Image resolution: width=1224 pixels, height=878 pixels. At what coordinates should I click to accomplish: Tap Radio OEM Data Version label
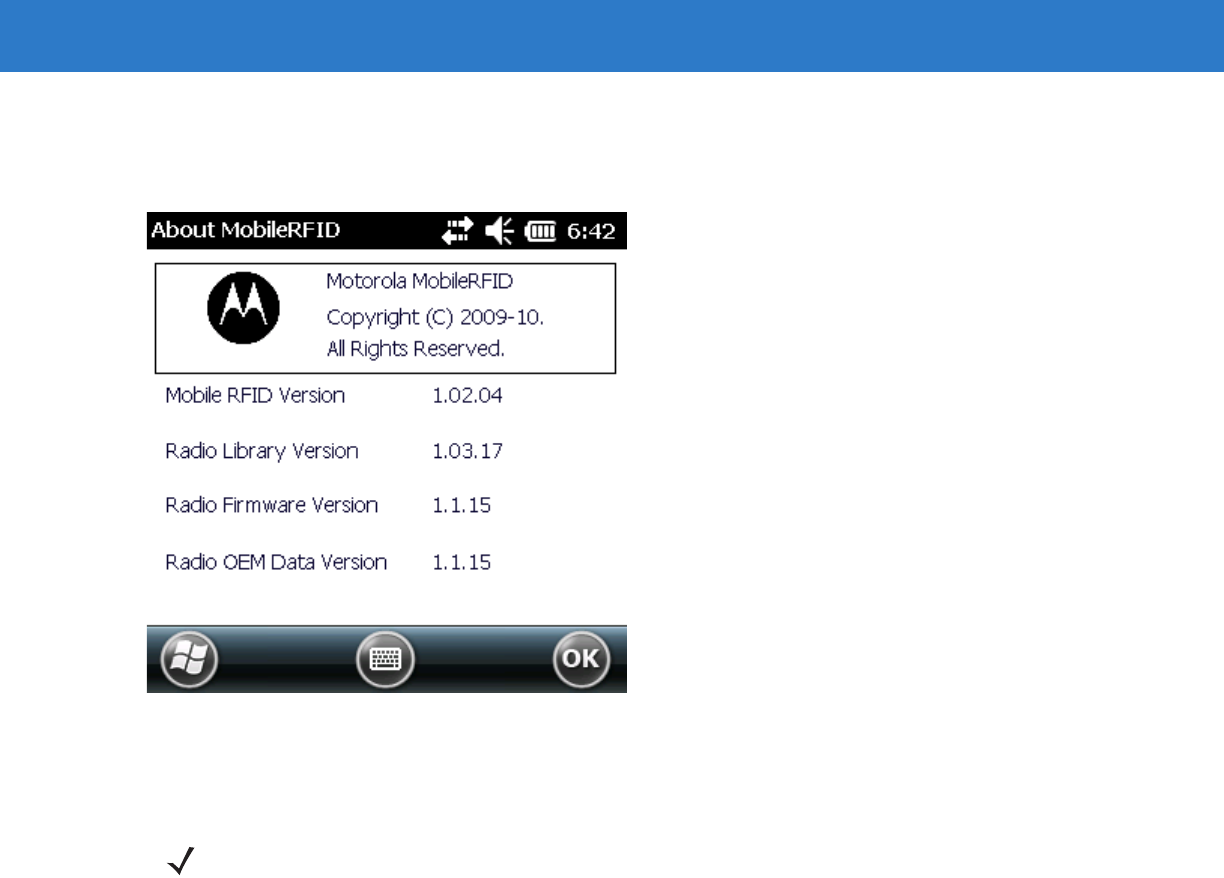[276, 561]
